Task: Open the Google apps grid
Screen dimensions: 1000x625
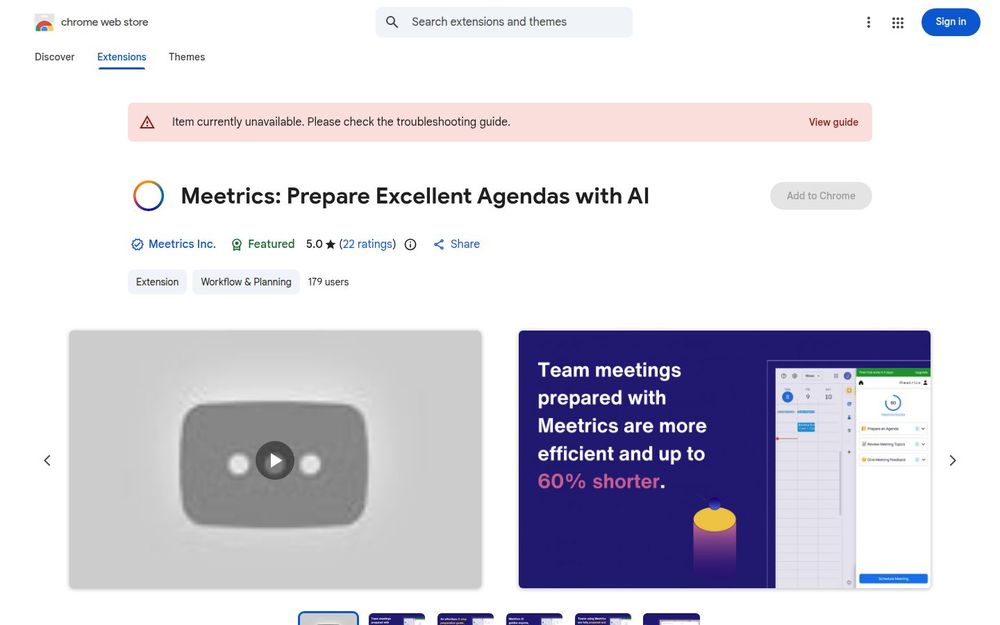Action: pos(897,22)
